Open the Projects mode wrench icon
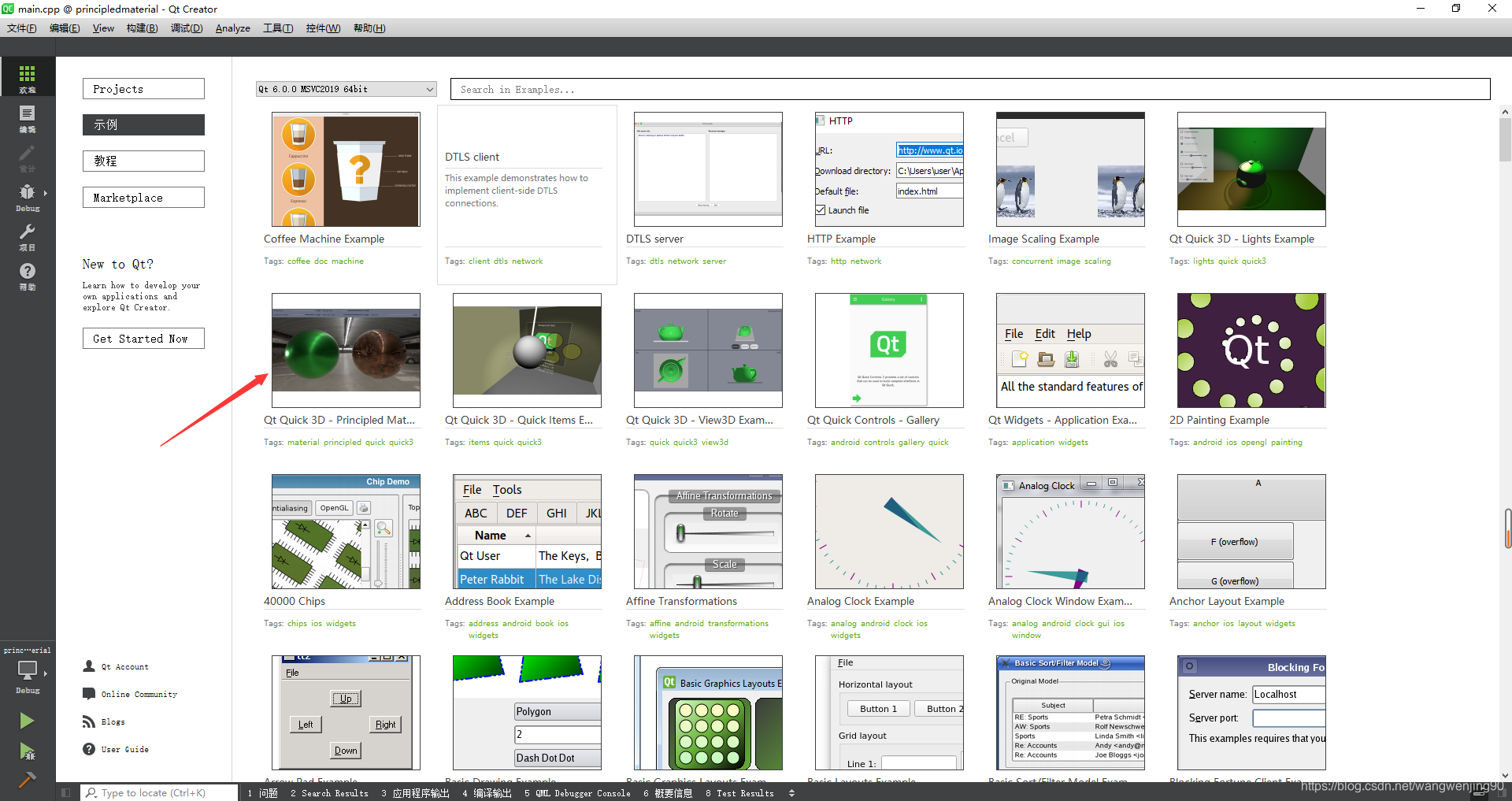The image size is (1512, 801). click(27, 232)
